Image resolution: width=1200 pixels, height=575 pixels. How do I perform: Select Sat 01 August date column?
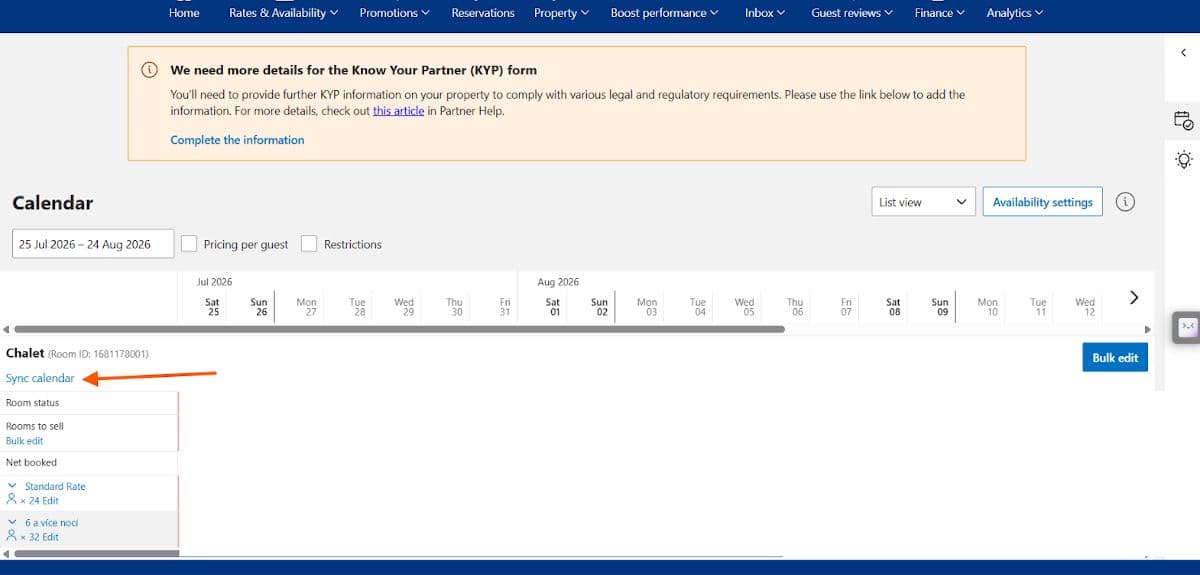click(x=552, y=306)
